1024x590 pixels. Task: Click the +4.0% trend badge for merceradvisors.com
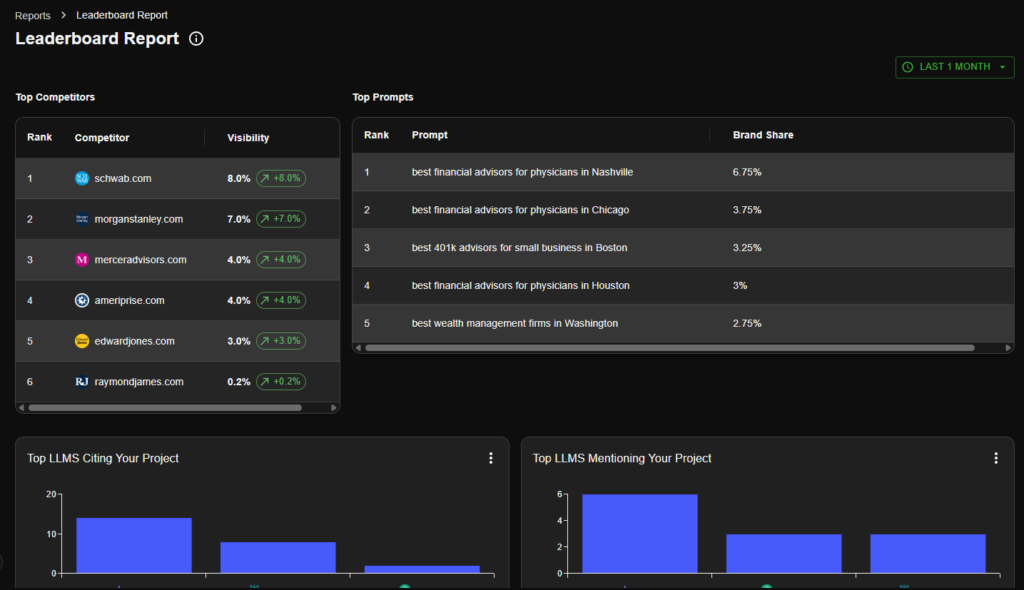tap(281, 259)
